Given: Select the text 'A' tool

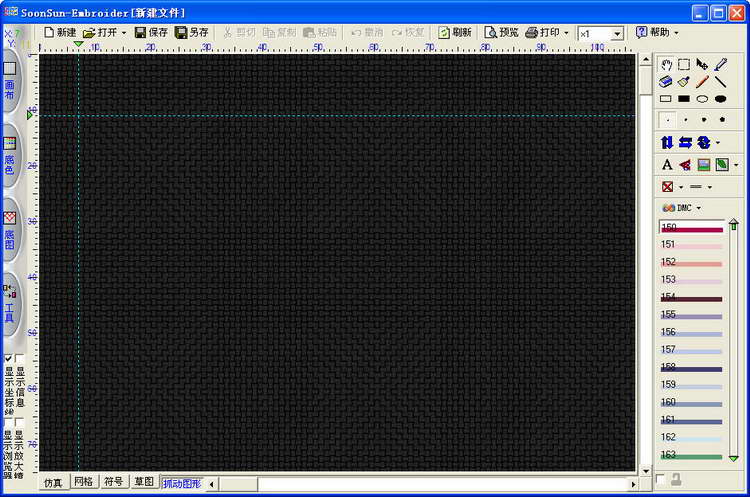Looking at the screenshot, I should coord(667,165).
